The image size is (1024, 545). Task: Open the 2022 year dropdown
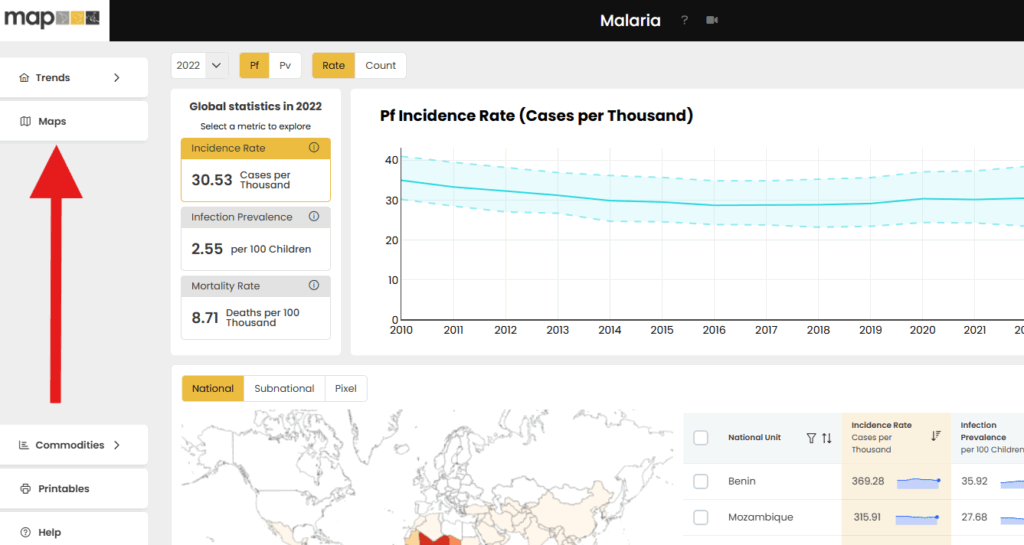click(x=200, y=66)
